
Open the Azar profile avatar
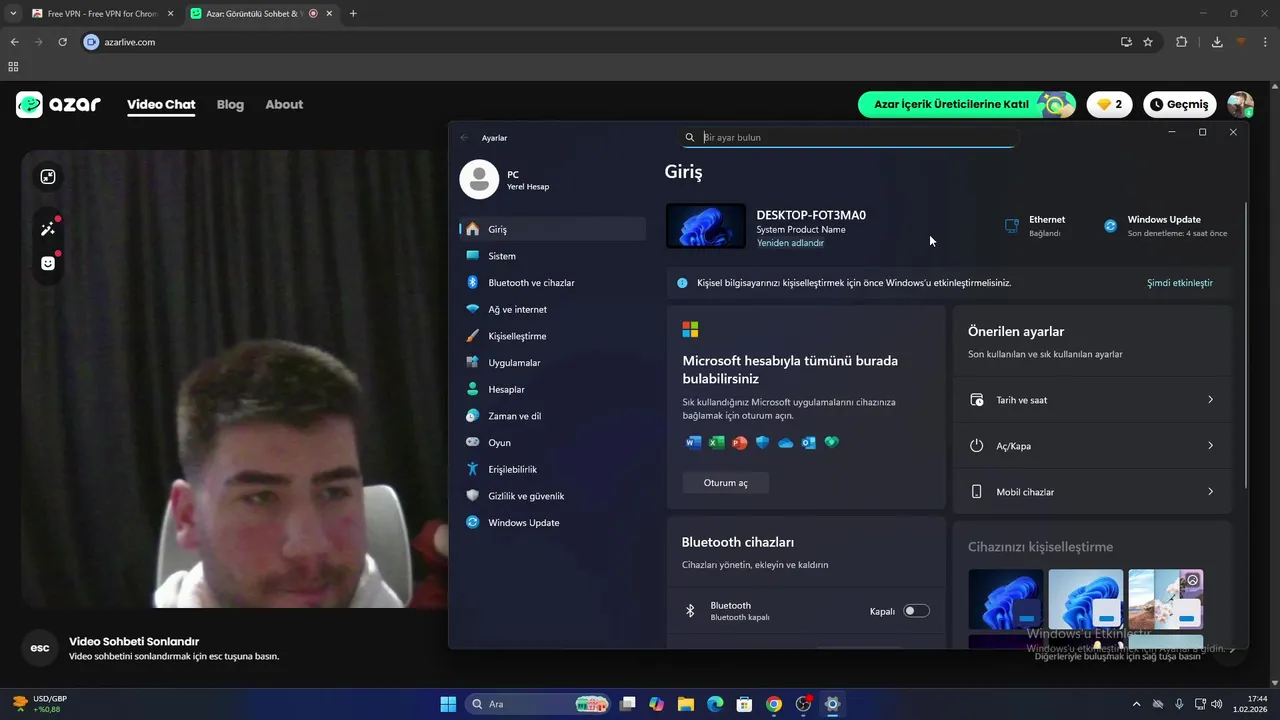pyautogui.click(x=1240, y=104)
